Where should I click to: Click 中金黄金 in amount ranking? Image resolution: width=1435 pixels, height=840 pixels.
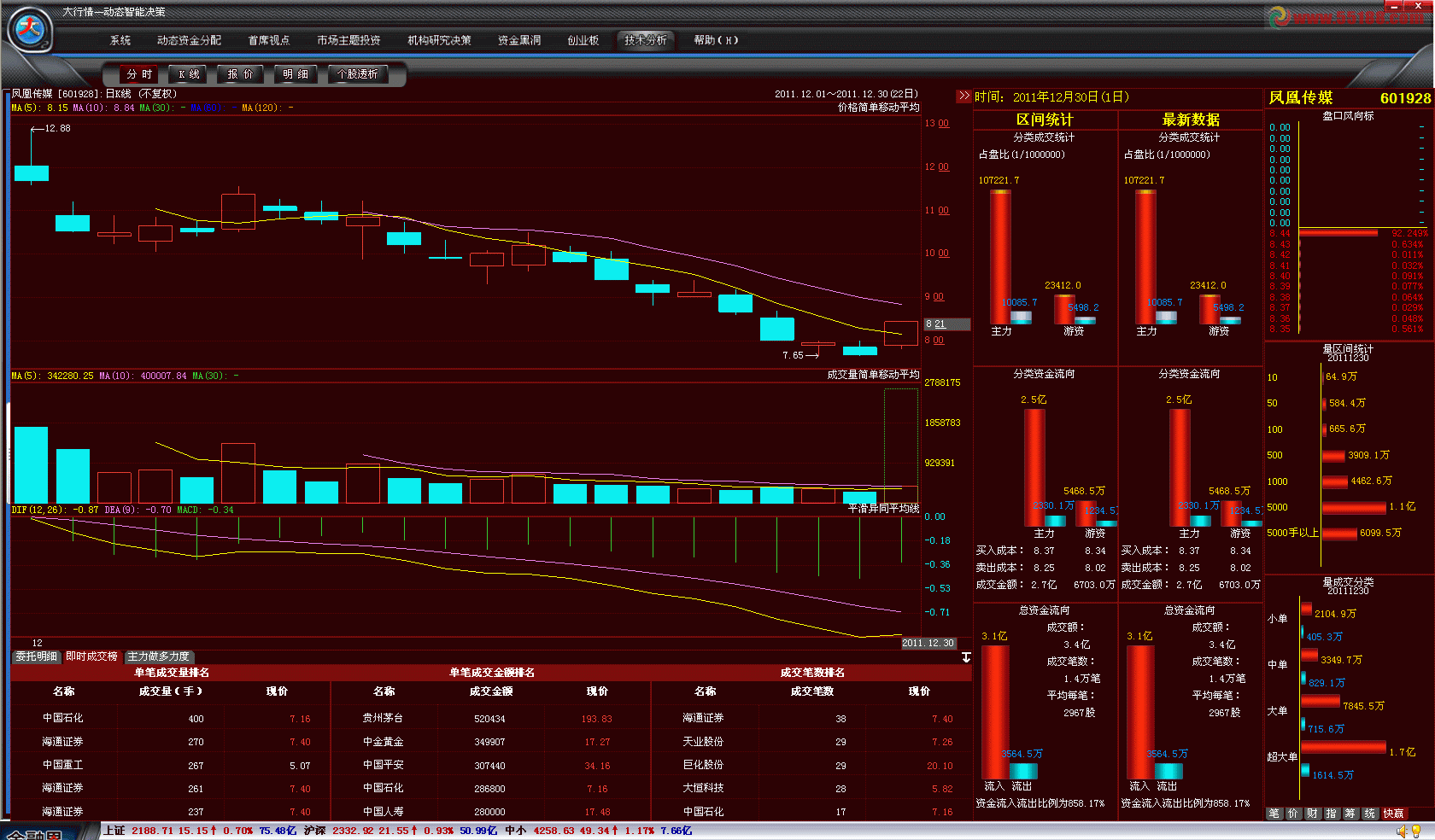[383, 742]
